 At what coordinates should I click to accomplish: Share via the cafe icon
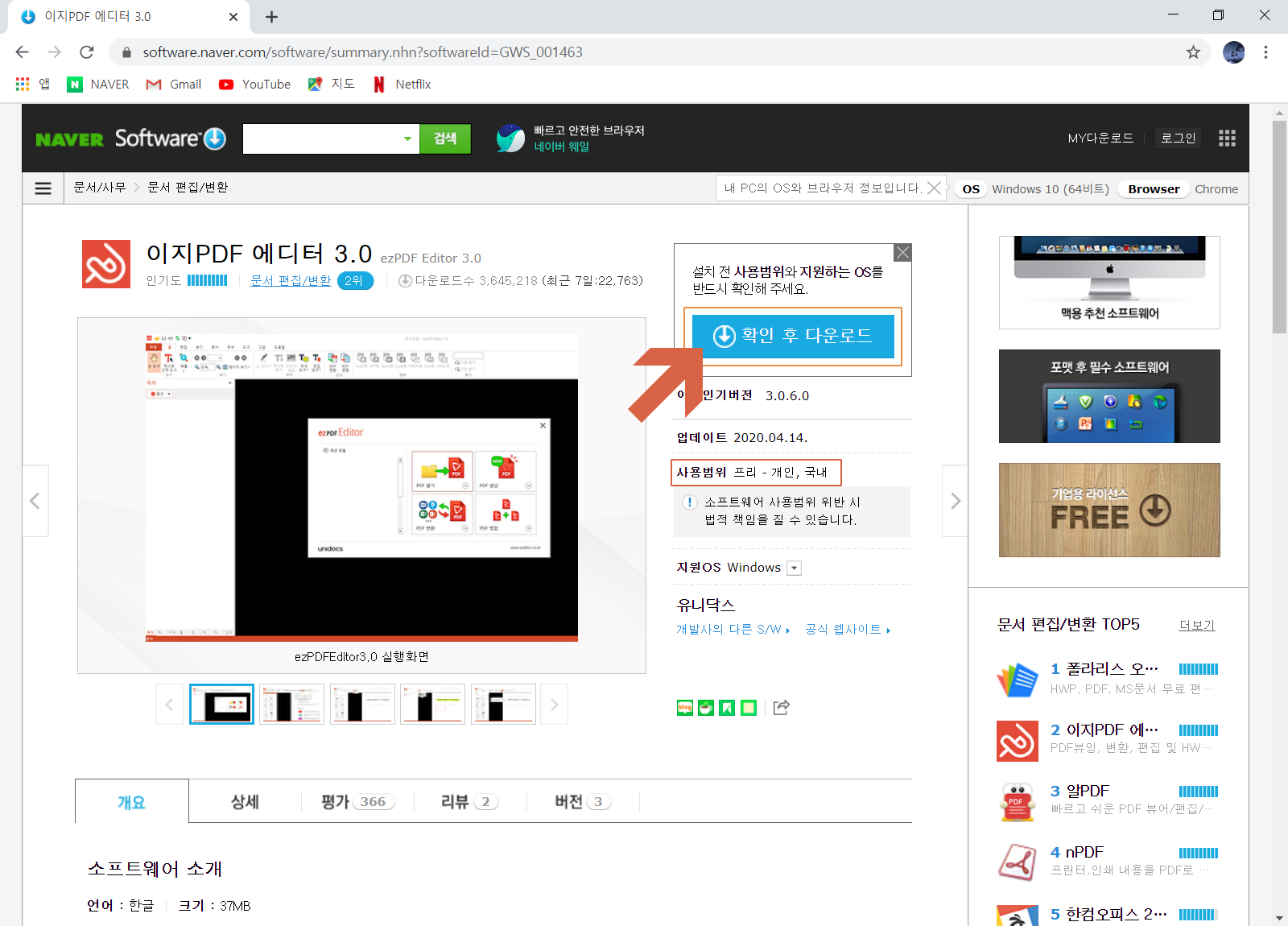[706, 708]
